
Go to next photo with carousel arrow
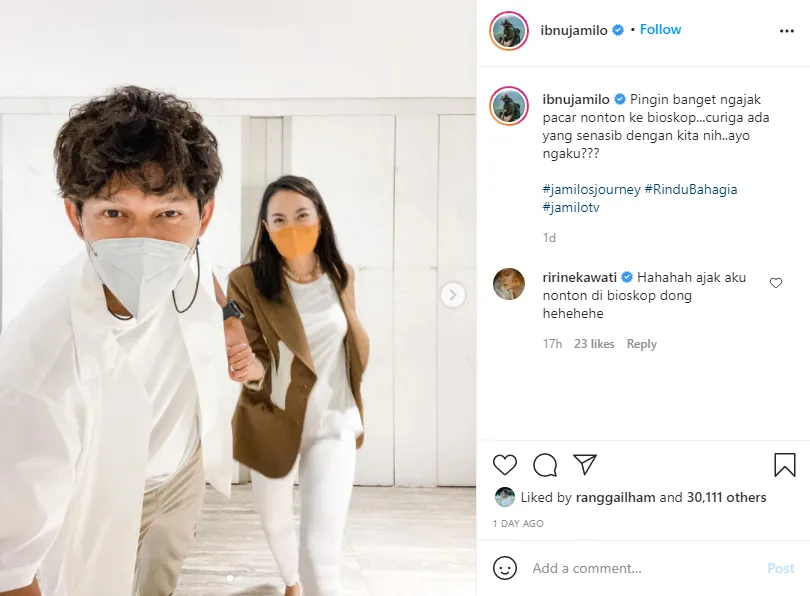point(453,295)
